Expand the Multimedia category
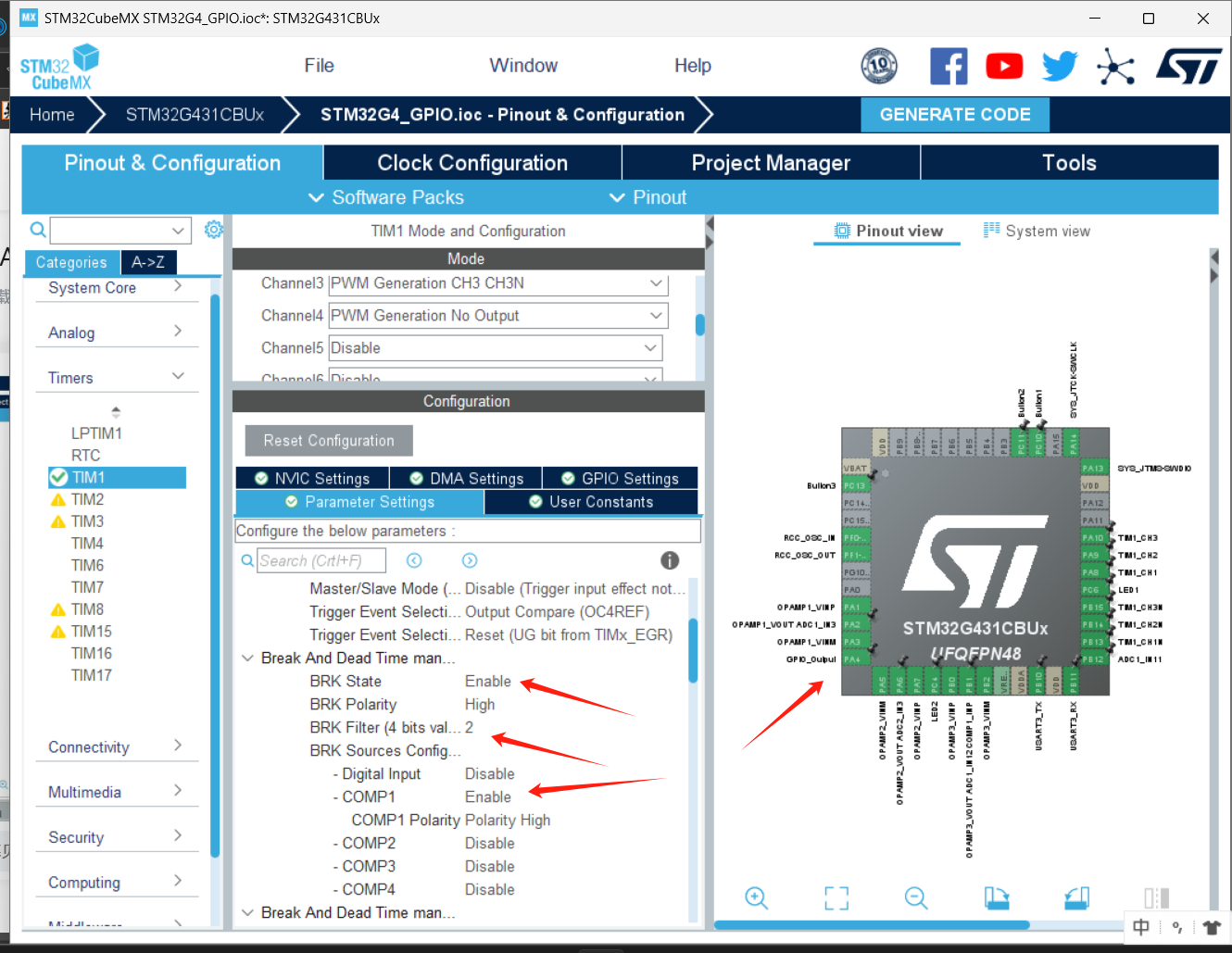This screenshot has width=1232, height=953. (x=178, y=791)
